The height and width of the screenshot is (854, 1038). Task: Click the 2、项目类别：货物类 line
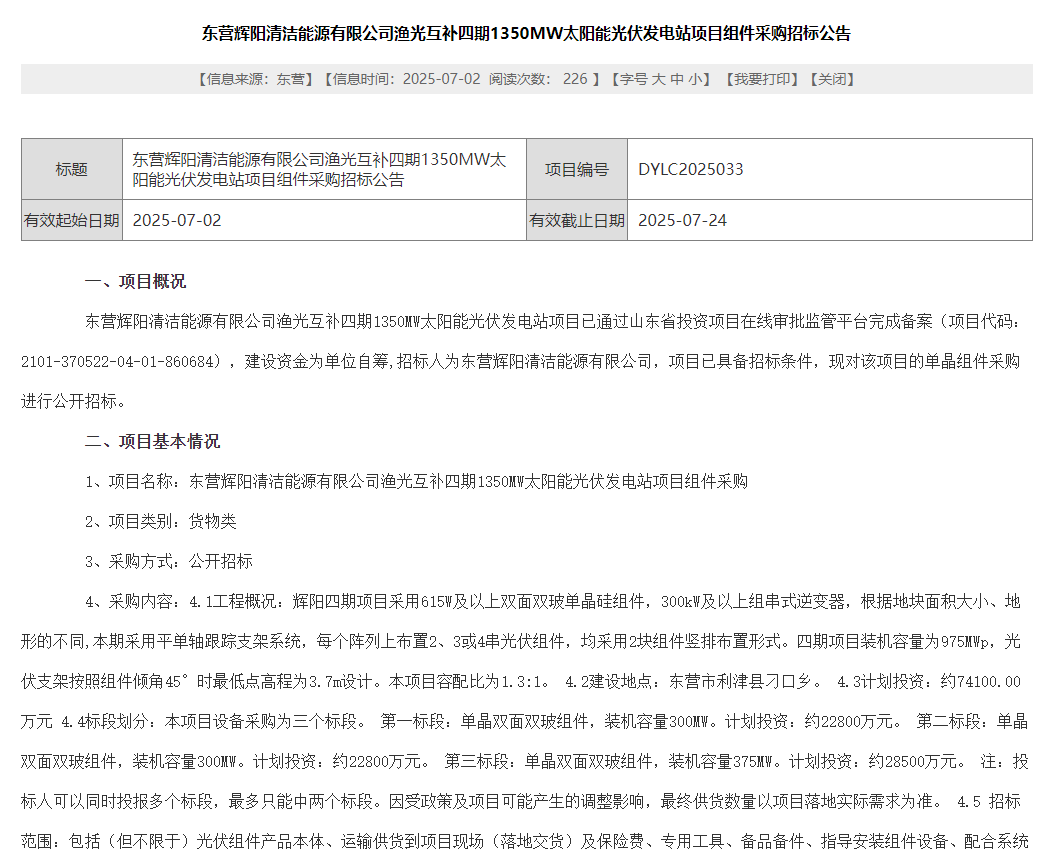pos(161,521)
